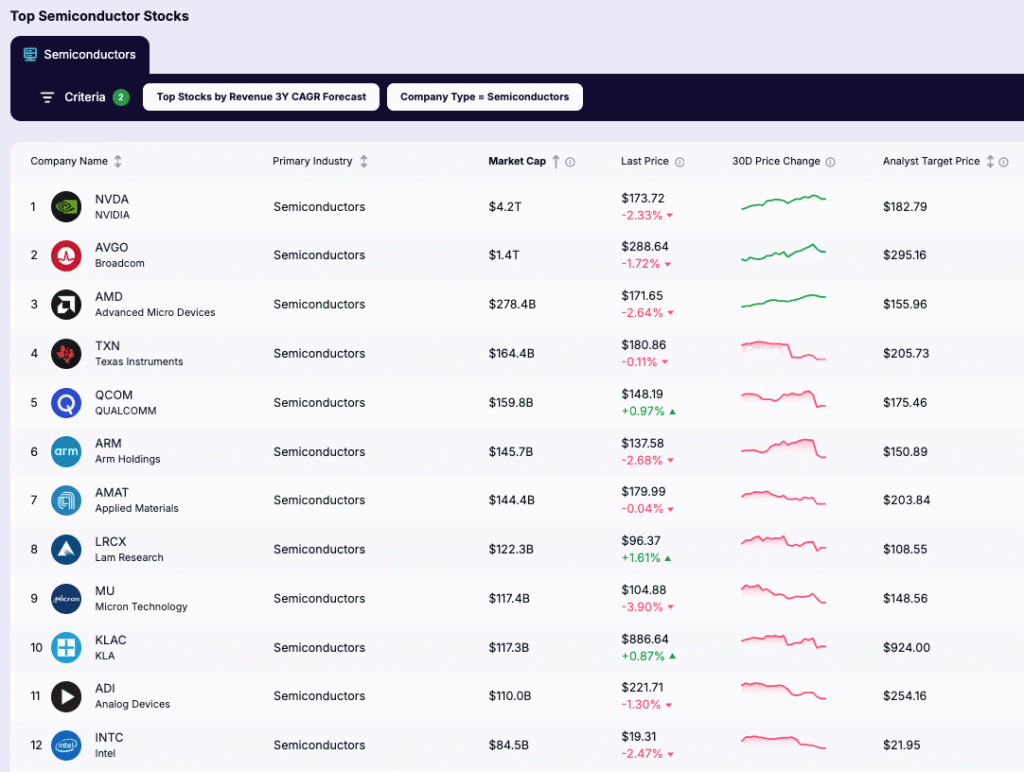Click QCOM change +0.97%
The width and height of the screenshot is (1024, 772).
click(x=643, y=411)
